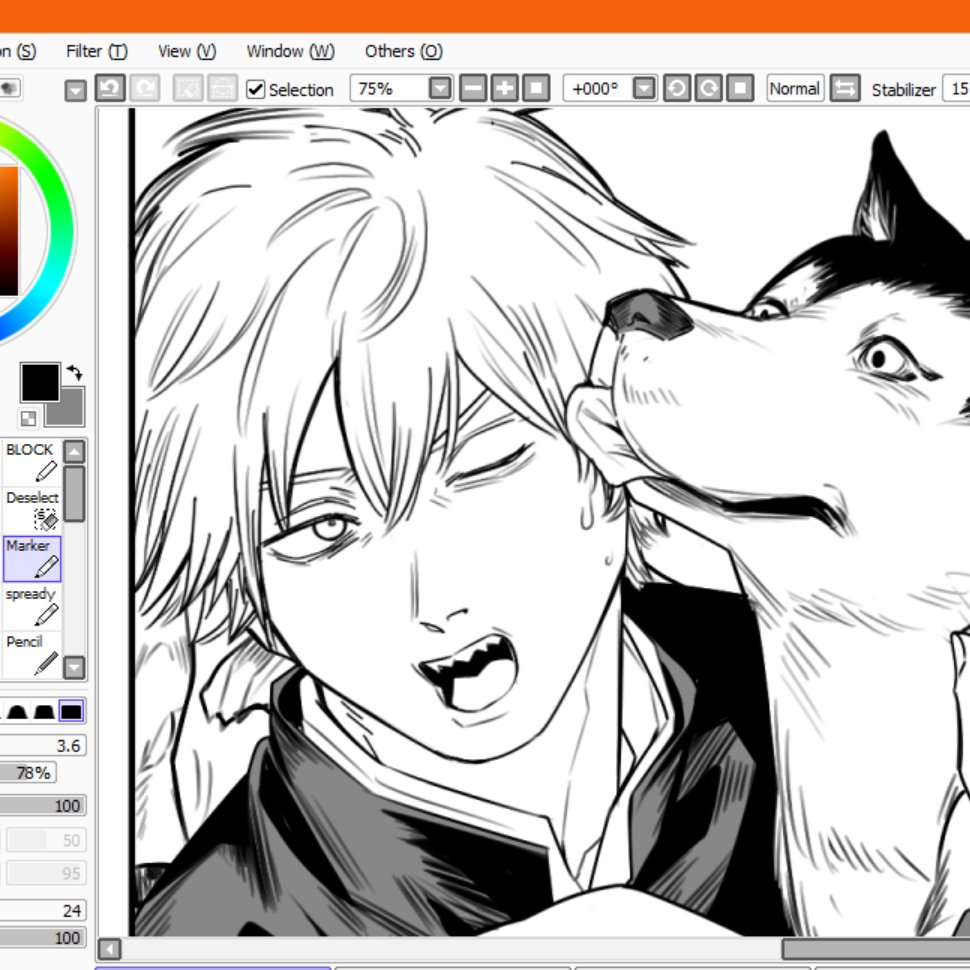Toggle the Selection checkbox

coord(255,89)
